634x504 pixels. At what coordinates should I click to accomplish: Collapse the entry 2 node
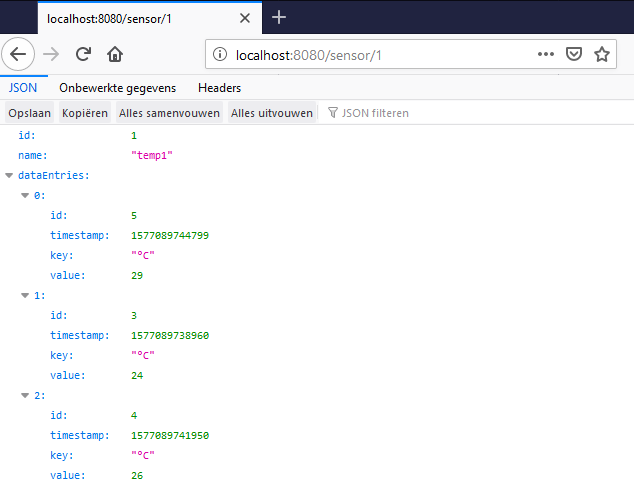(25, 396)
